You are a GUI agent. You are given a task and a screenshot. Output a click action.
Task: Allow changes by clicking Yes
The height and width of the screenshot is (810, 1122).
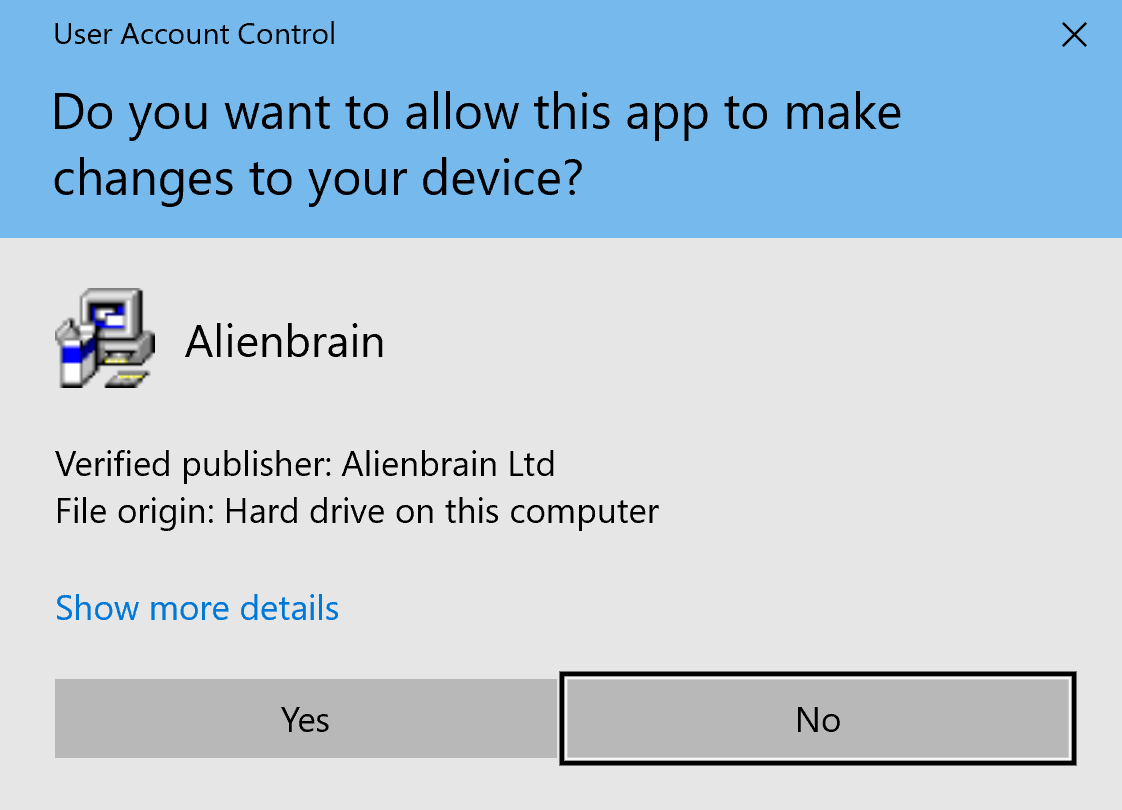click(x=306, y=718)
